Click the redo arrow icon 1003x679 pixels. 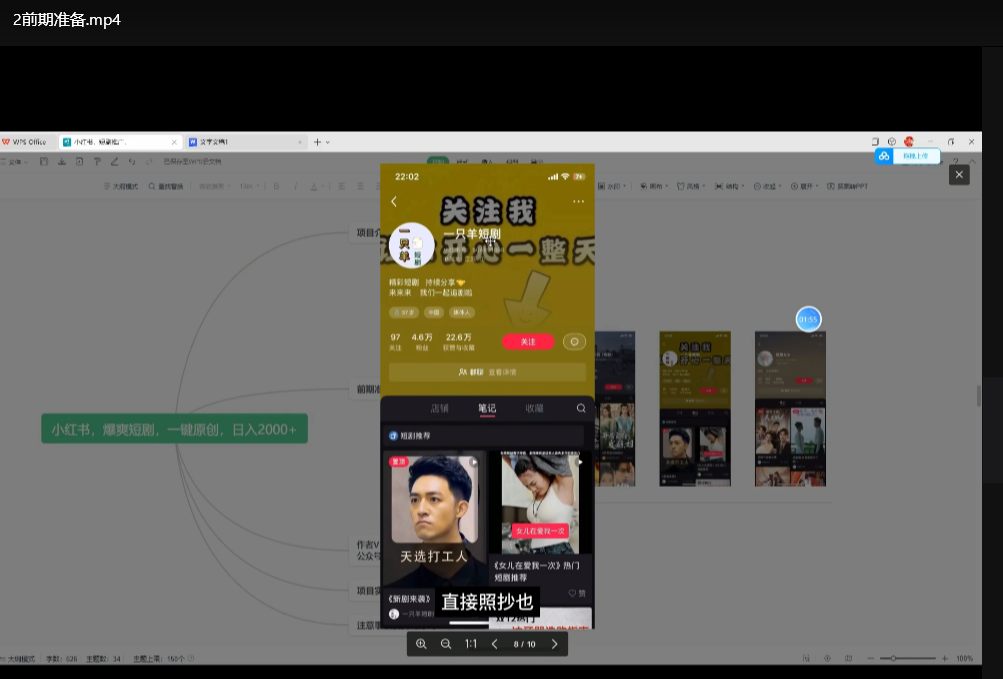[x=149, y=162]
